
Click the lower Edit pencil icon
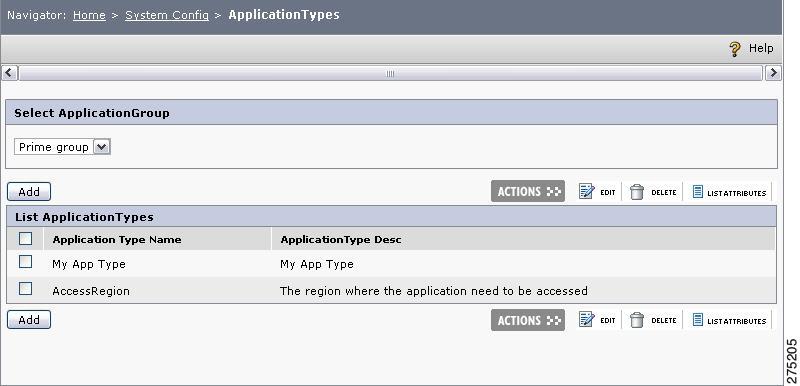[x=587, y=320]
